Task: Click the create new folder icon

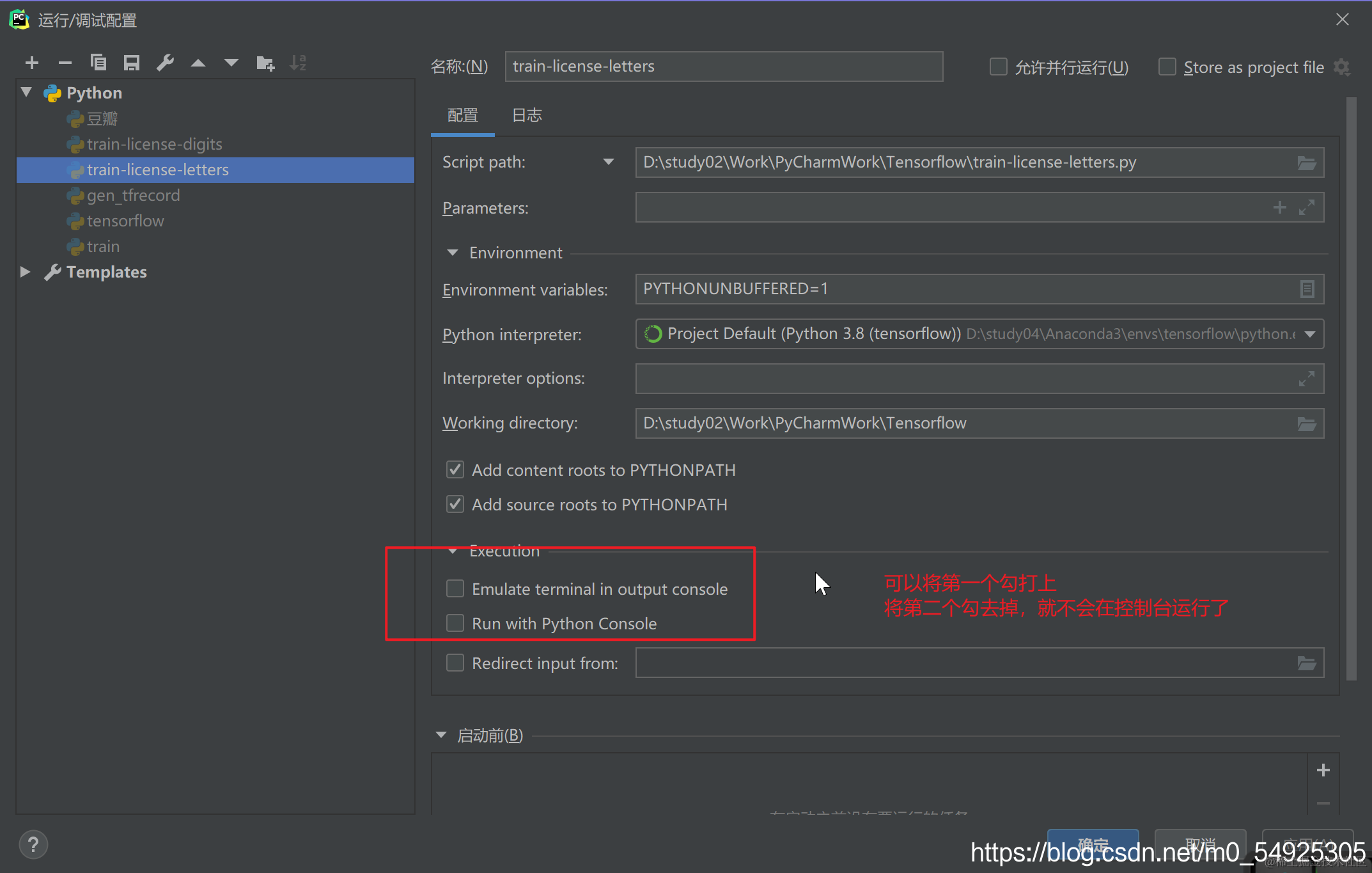Action: pyautogui.click(x=265, y=63)
